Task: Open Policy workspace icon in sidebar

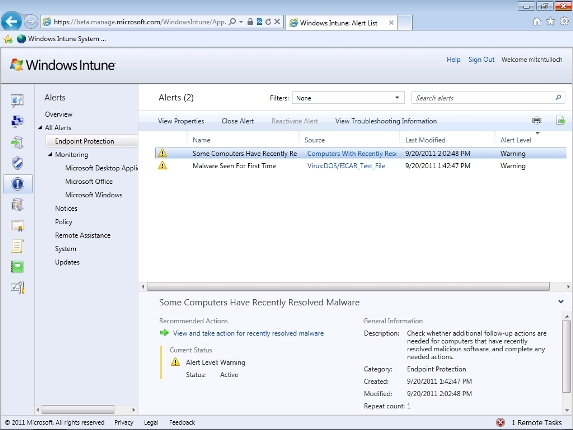Action: coord(17,246)
